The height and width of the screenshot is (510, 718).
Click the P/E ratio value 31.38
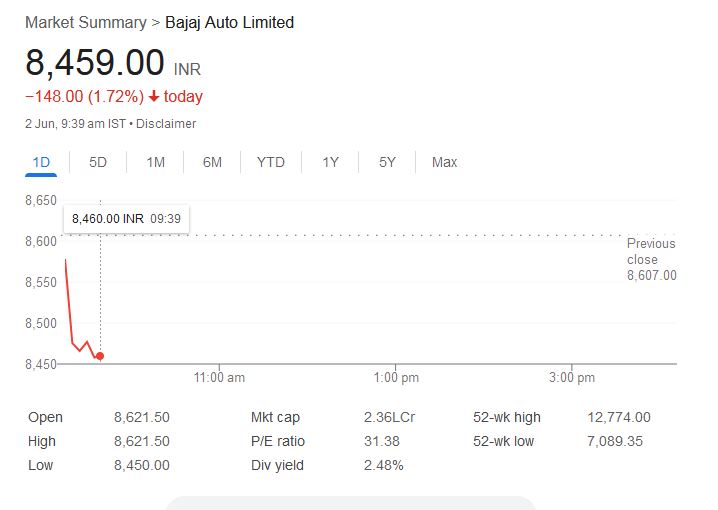[x=383, y=441]
